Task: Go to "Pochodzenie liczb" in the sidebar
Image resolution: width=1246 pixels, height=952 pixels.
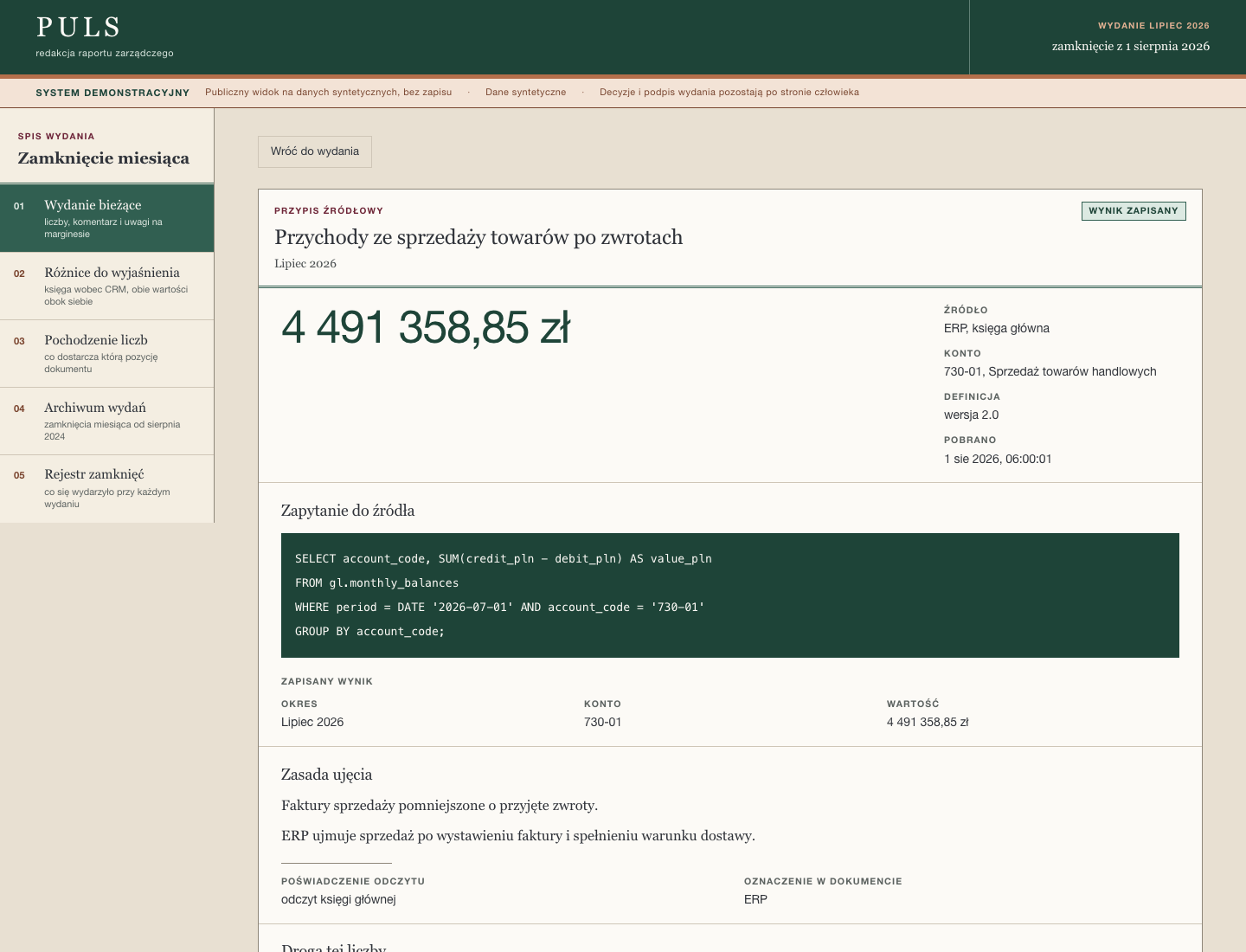Action: pos(106,353)
